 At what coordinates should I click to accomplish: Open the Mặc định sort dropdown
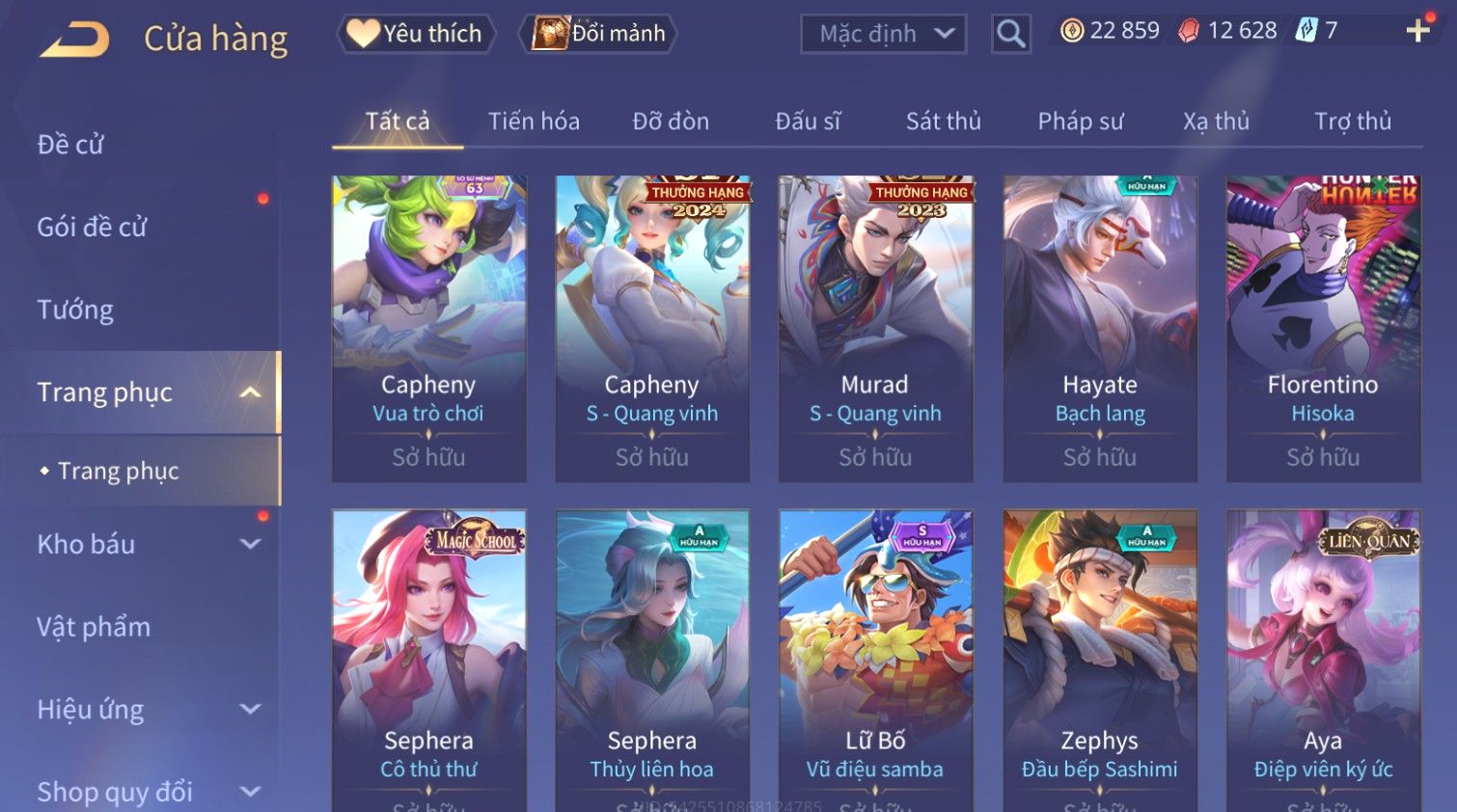click(x=883, y=34)
